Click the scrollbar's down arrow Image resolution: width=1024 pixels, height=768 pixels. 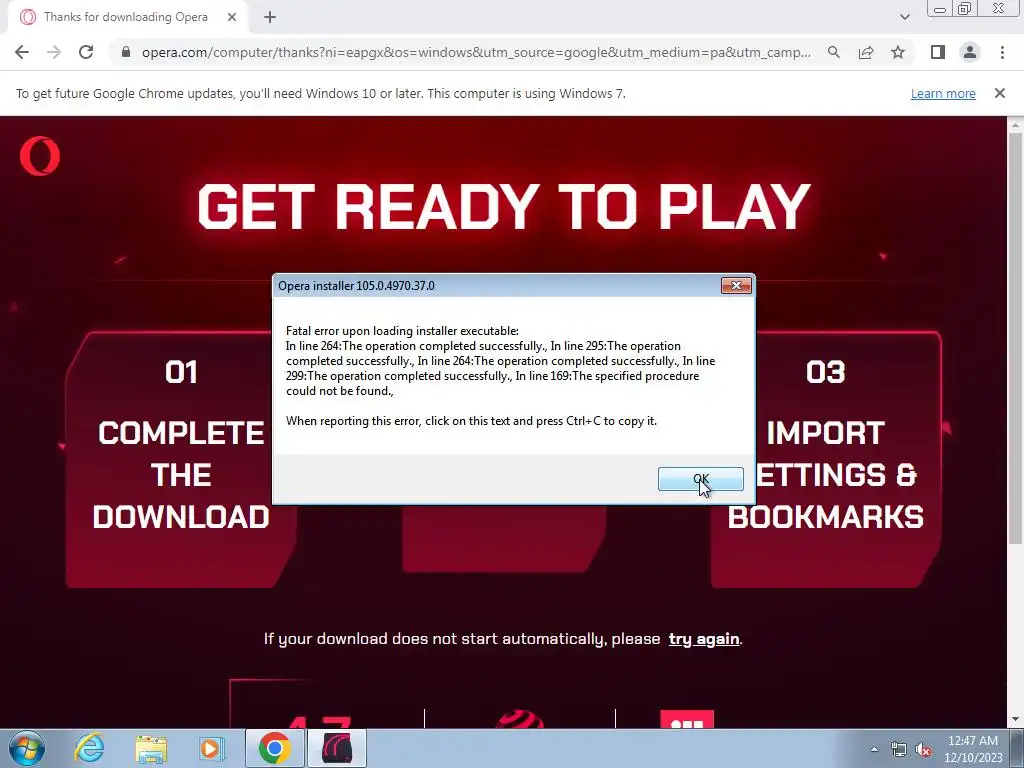[x=1015, y=719]
